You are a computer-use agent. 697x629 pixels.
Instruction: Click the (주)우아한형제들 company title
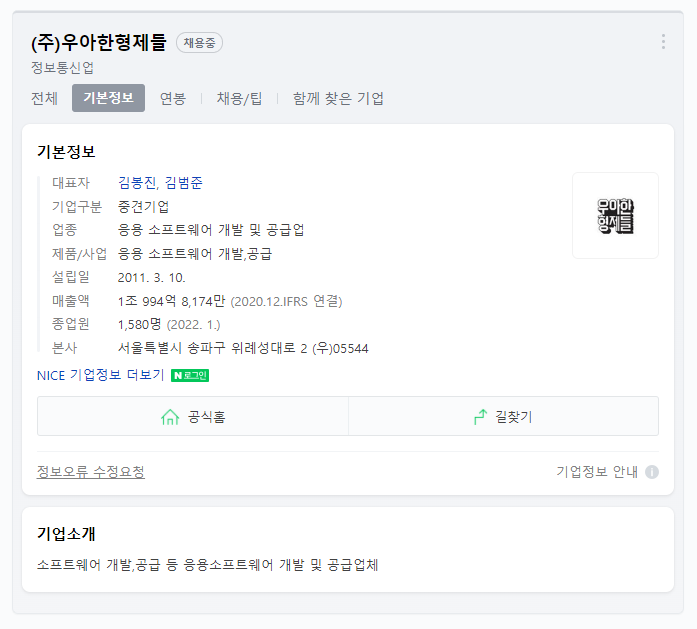(99, 43)
